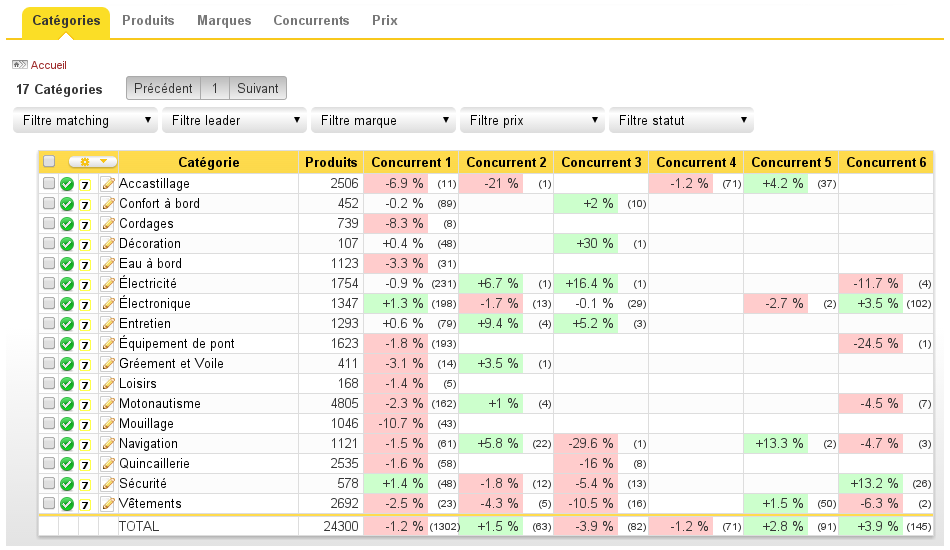Check the Vêtements row checkbox
Viewport: 950px width, 550px height.
coord(49,503)
